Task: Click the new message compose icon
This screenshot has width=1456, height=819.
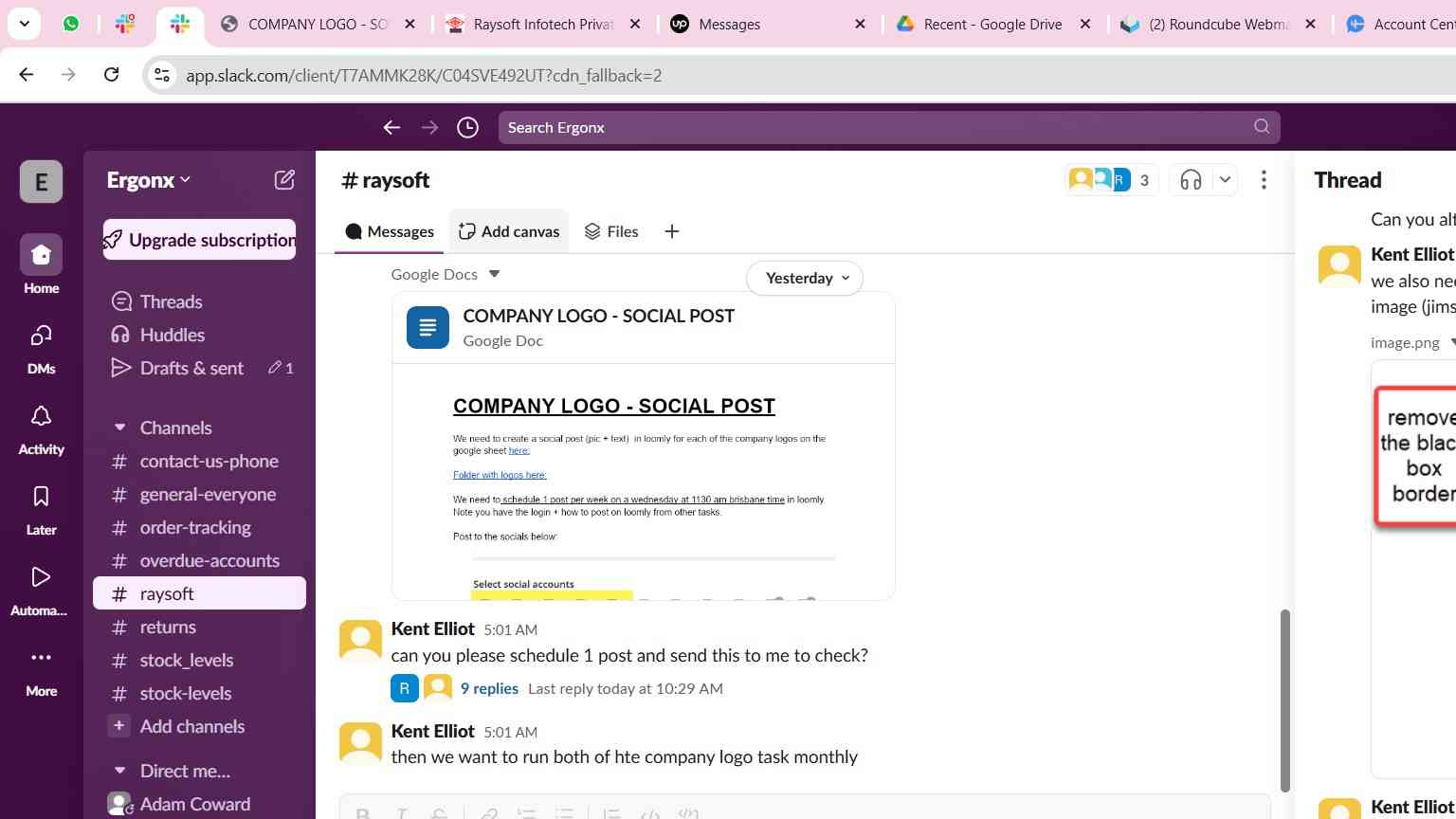Action: [x=284, y=180]
